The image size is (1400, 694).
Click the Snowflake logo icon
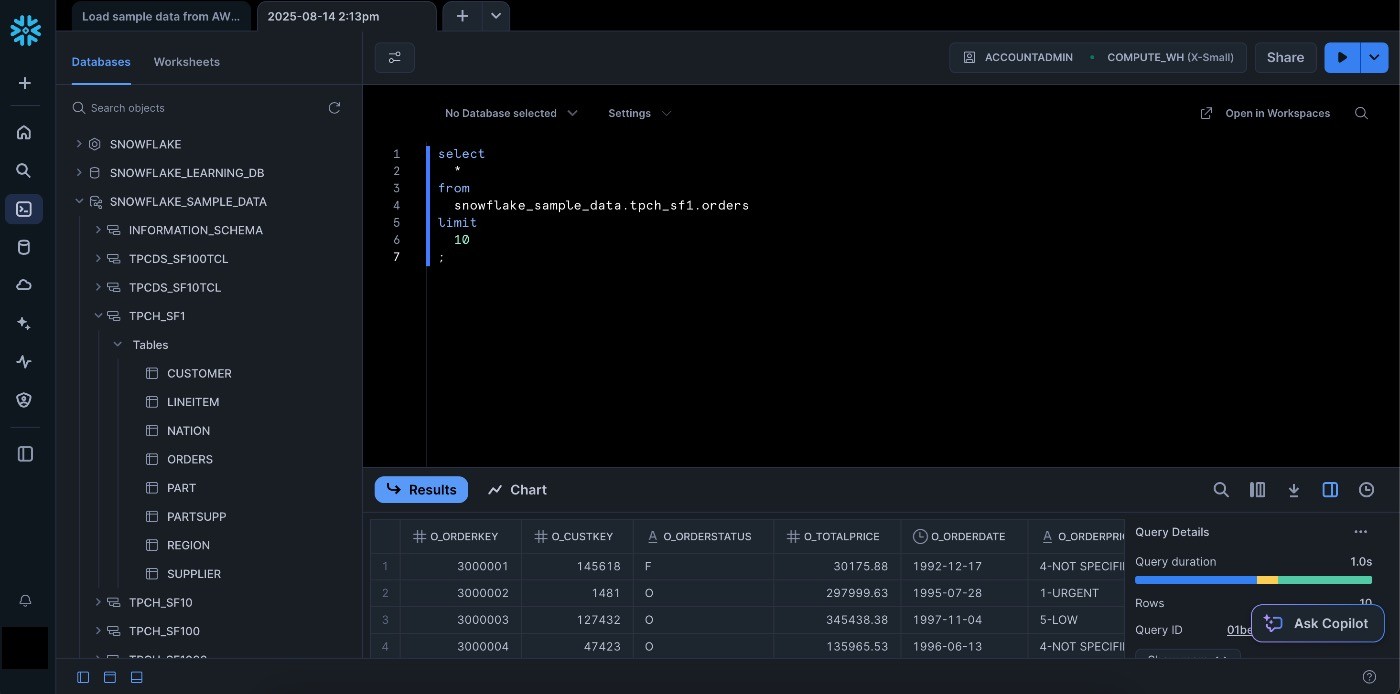click(x=25, y=31)
